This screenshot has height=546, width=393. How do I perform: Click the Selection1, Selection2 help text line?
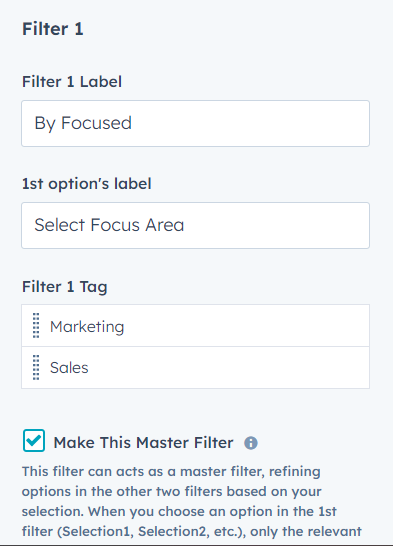click(x=192, y=531)
